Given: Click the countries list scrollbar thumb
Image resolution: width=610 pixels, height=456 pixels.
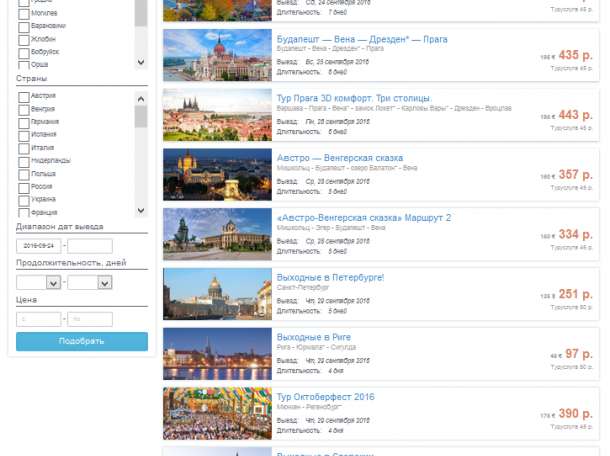Looking at the screenshot, I should [141, 116].
